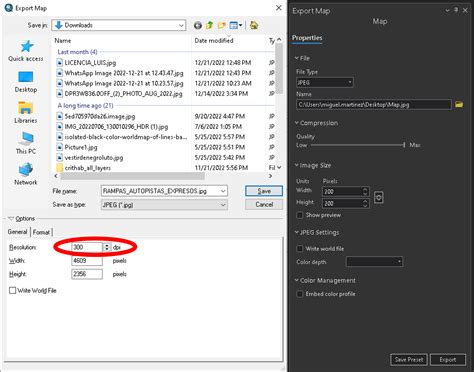474x372 pixels.
Task: Check Show preview in Export pane
Action: pos(300,215)
